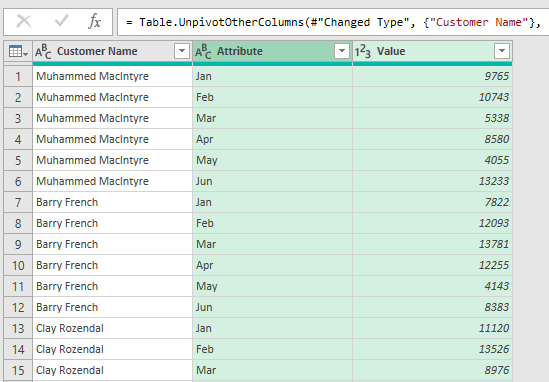This screenshot has height=382, width=549.
Task: Click Jan attribute cell in row 1
Action: pos(272,76)
